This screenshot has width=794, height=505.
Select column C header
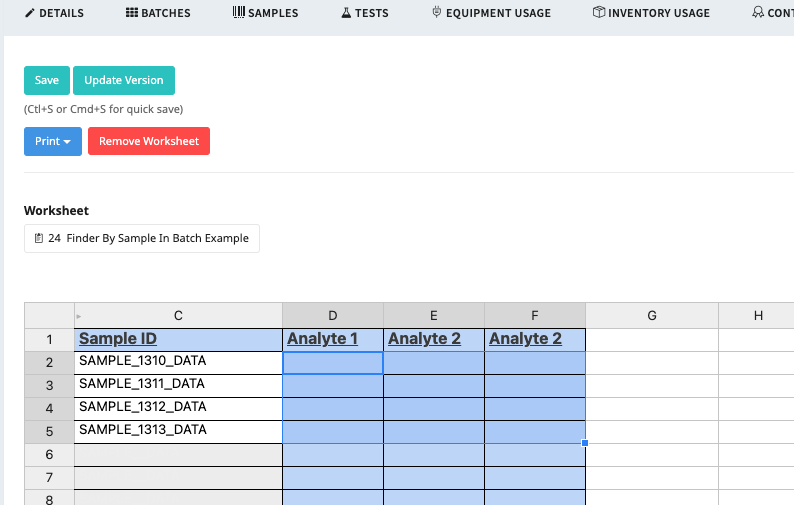[x=178, y=316]
